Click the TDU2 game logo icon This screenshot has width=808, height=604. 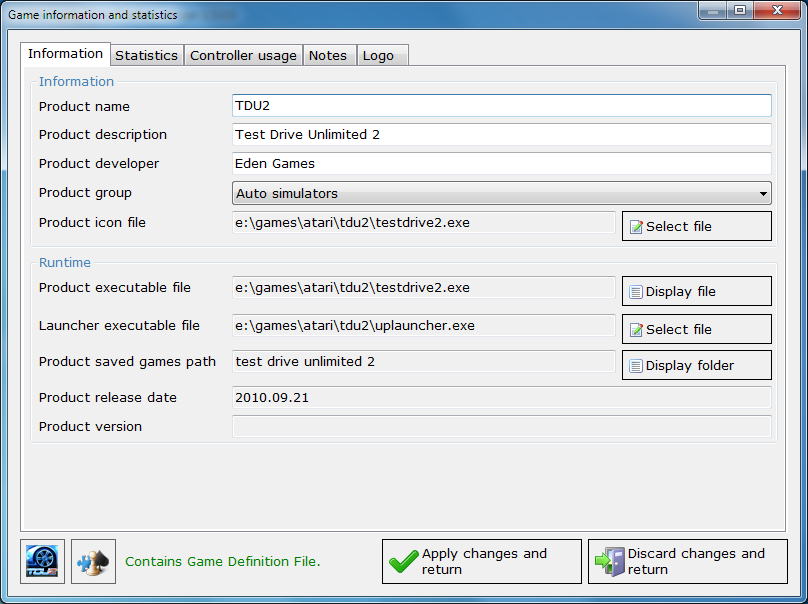pos(43,561)
